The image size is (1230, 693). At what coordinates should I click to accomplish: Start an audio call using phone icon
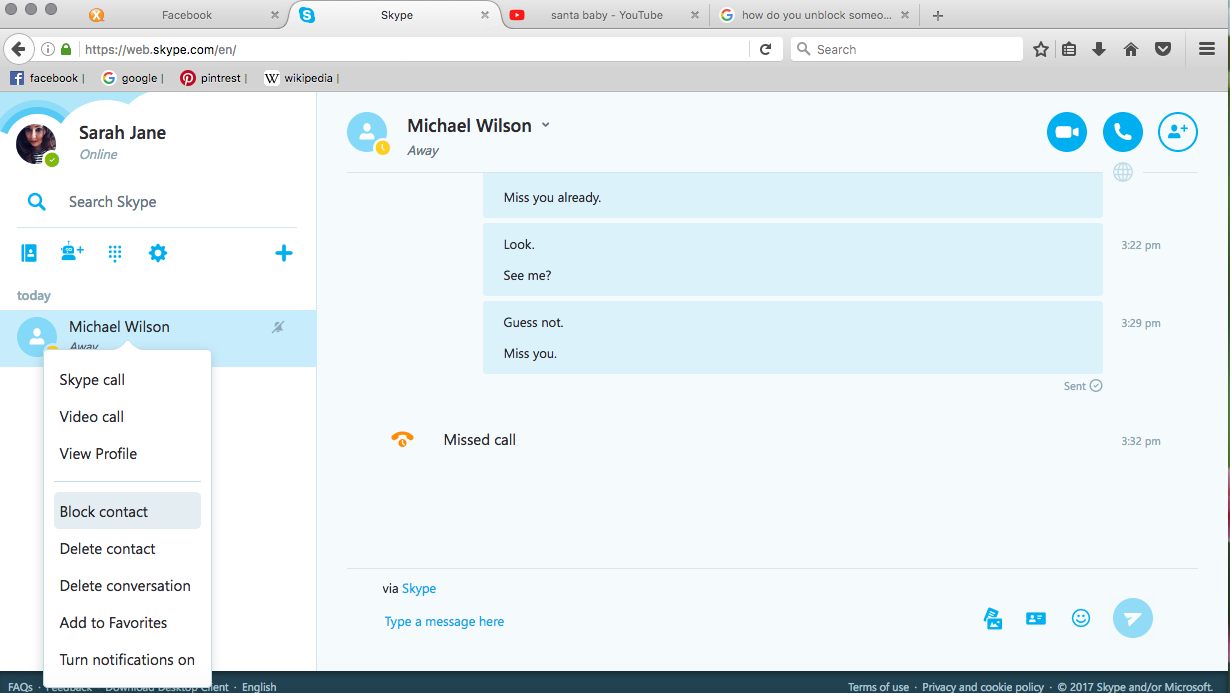point(1123,132)
